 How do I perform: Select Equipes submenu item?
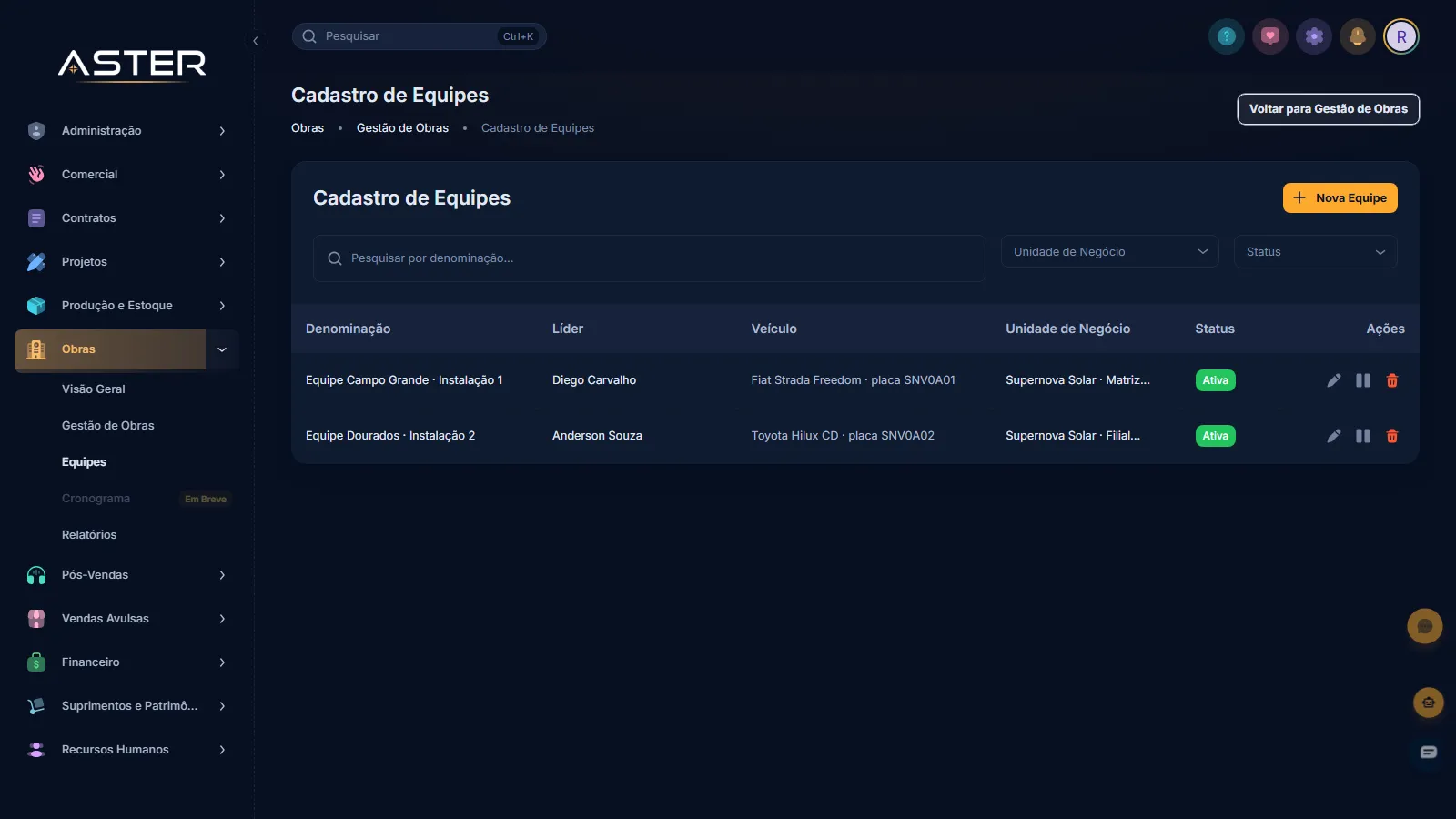point(84,462)
